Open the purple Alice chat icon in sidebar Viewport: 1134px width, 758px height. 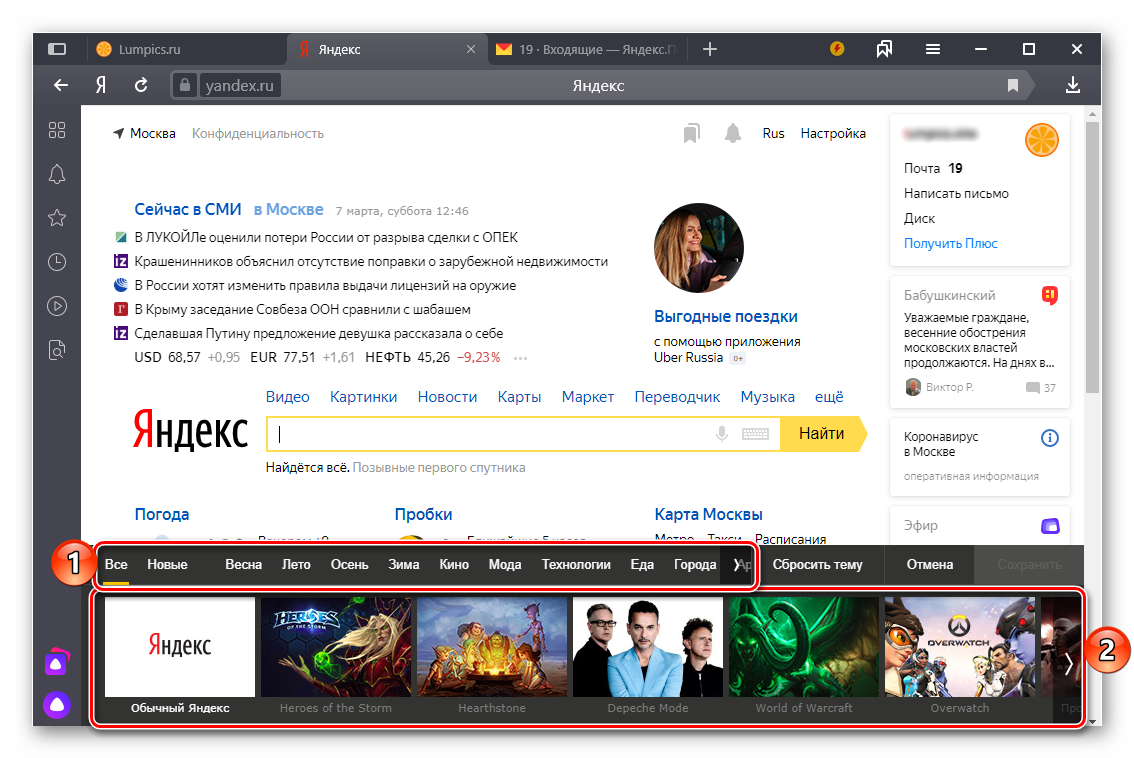pos(56,663)
